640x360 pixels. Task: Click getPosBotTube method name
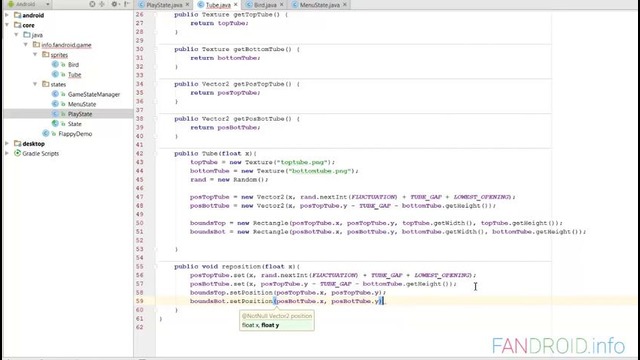coord(258,118)
